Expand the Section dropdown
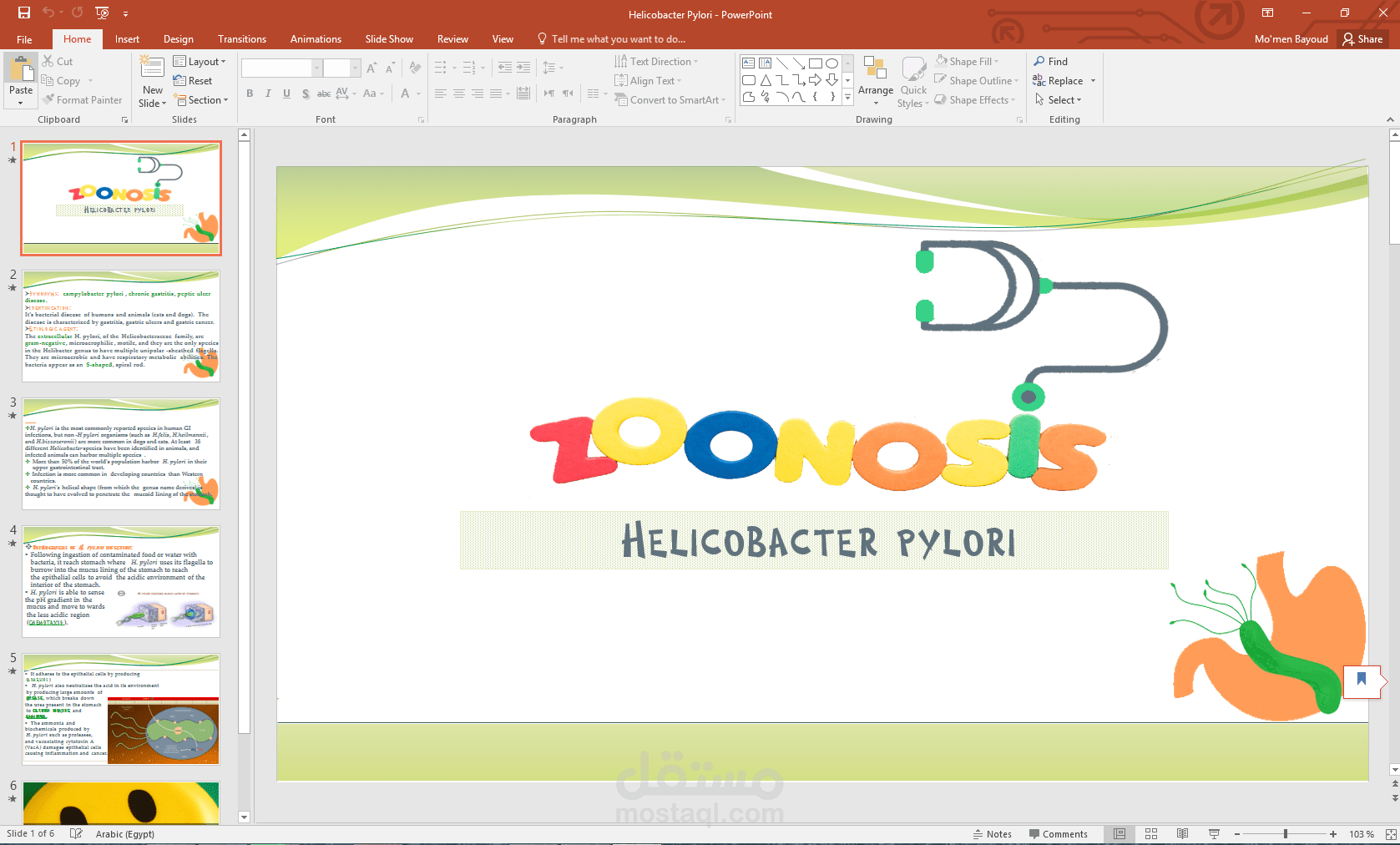Viewport: 1400px width, 845px height. (x=201, y=100)
